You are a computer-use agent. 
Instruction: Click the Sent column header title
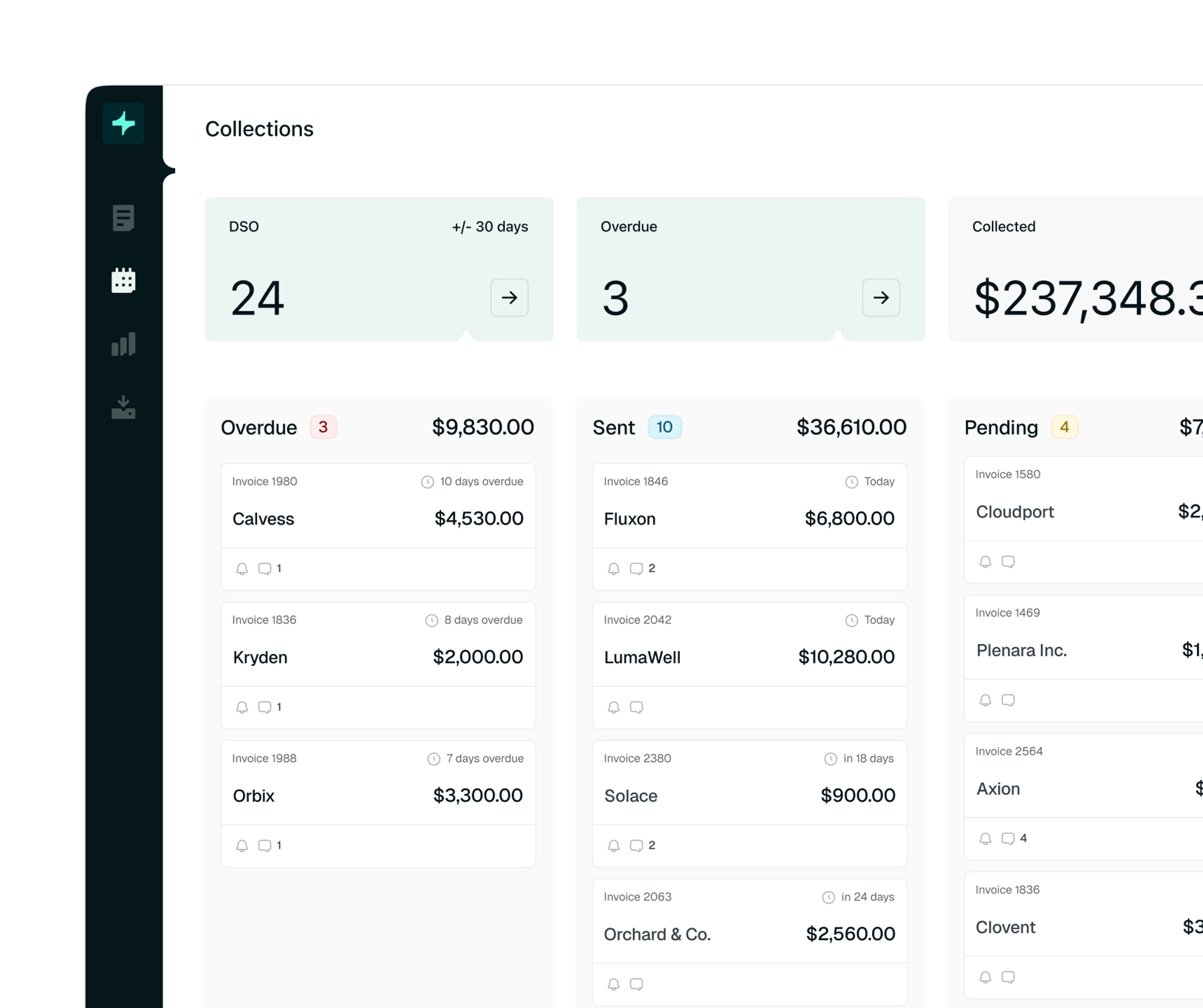point(613,427)
